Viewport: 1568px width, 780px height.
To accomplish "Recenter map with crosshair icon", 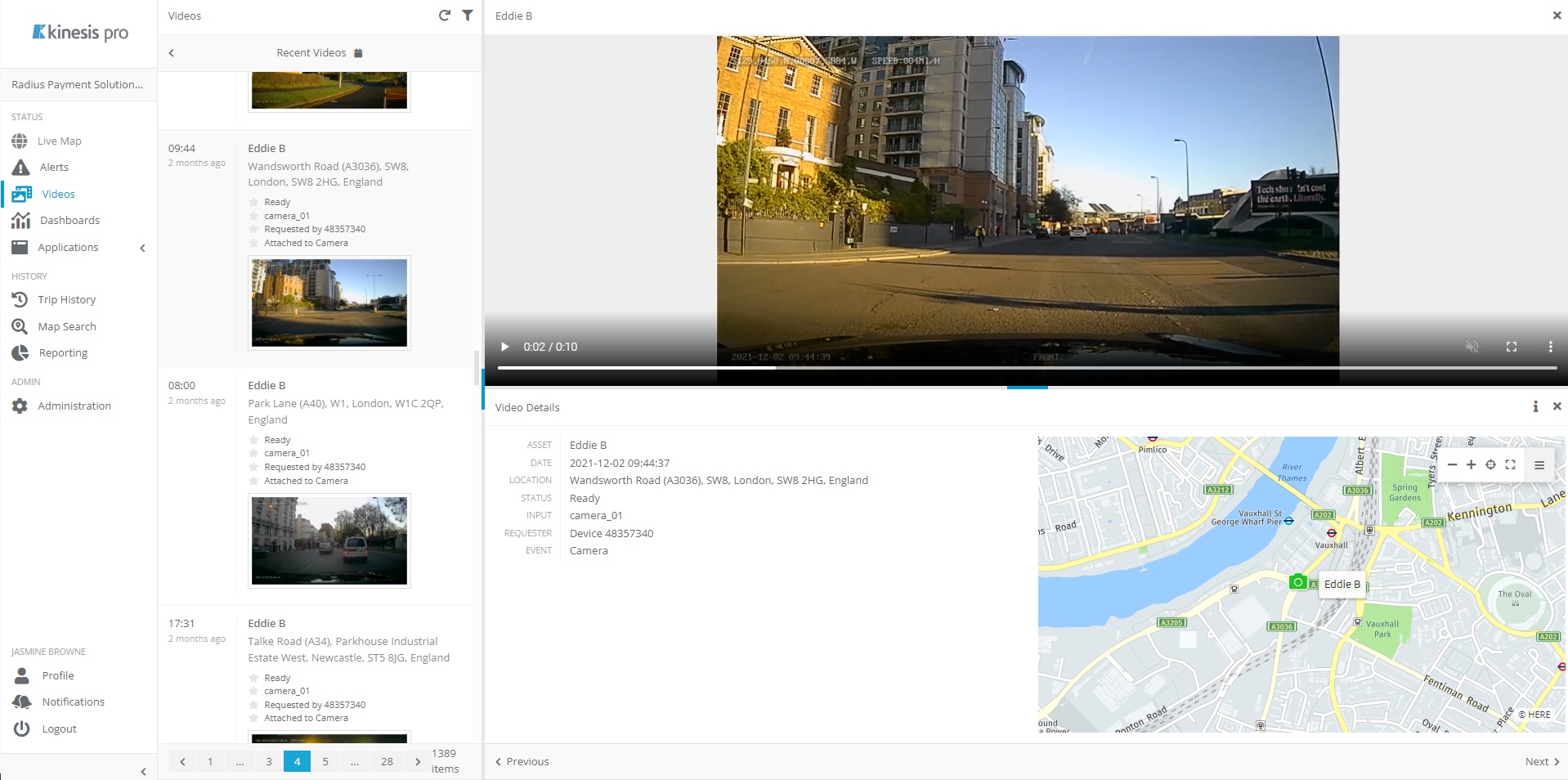I will click(1490, 464).
